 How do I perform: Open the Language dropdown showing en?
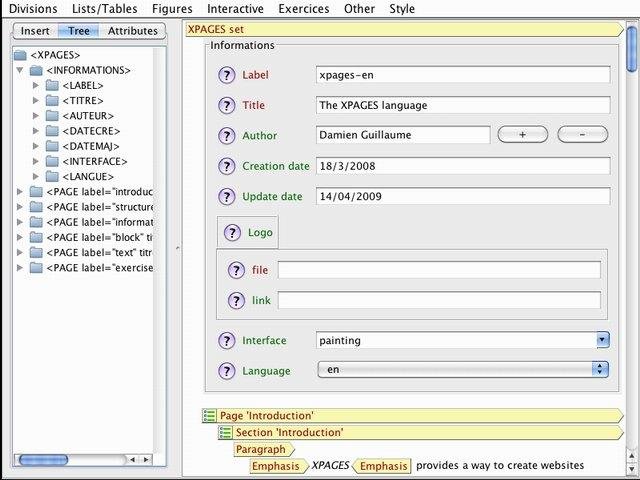[600, 369]
